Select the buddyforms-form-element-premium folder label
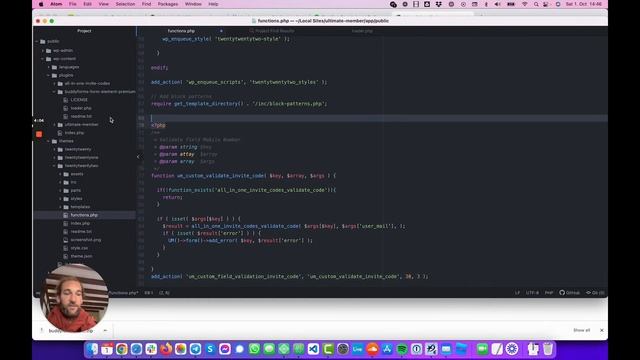 click(100, 91)
